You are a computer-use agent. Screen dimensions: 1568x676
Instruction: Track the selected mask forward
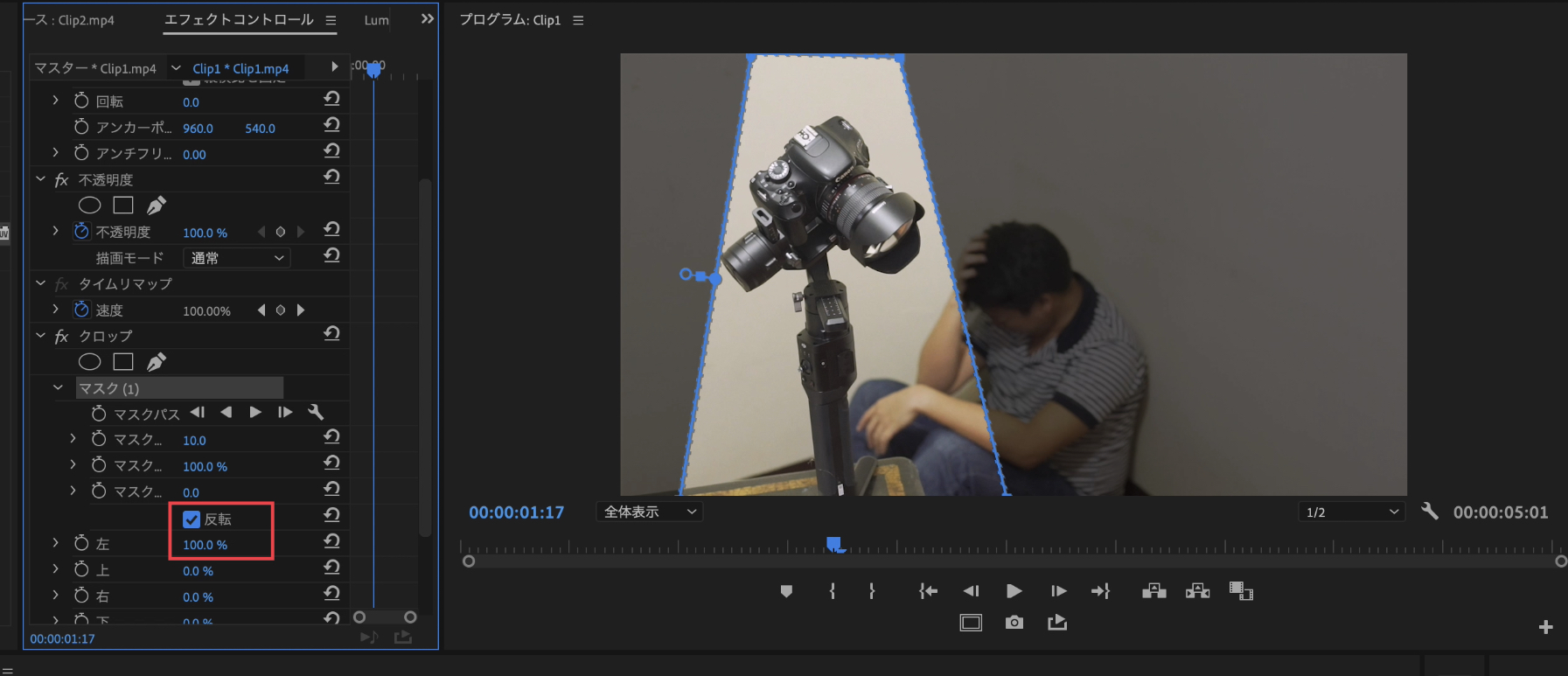pyautogui.click(x=255, y=413)
